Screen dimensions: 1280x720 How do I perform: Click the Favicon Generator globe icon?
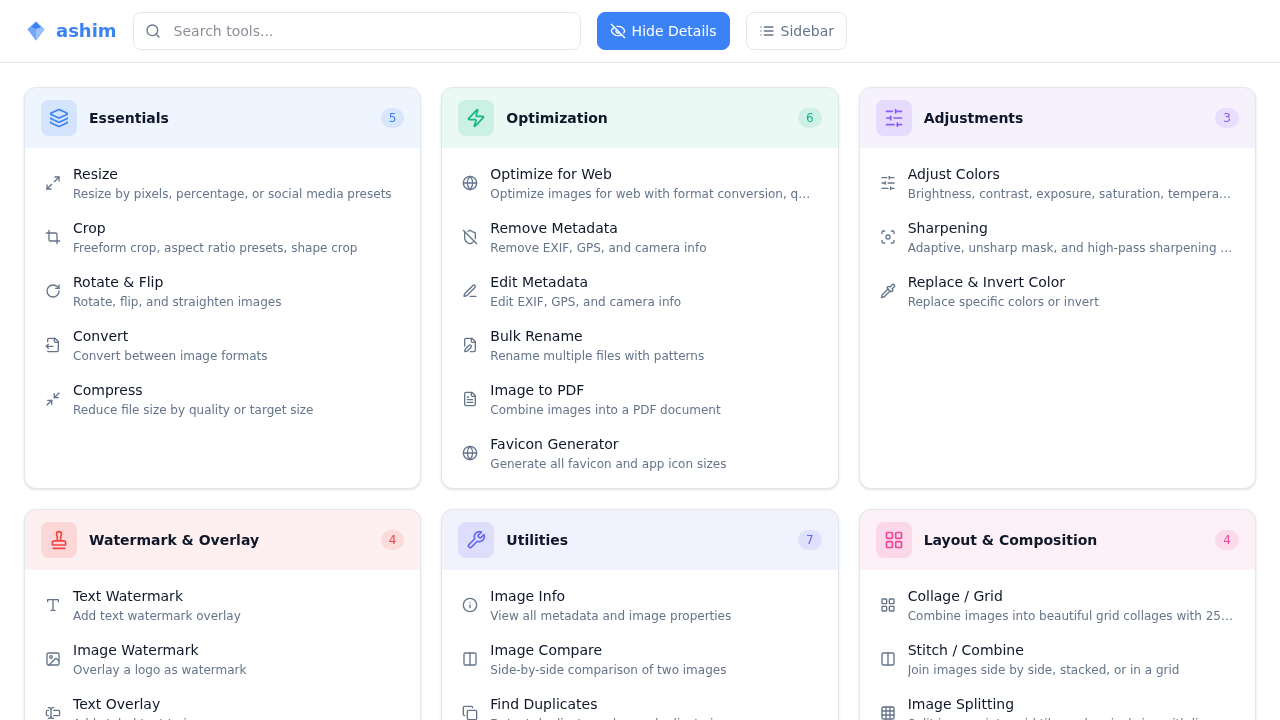click(470, 453)
